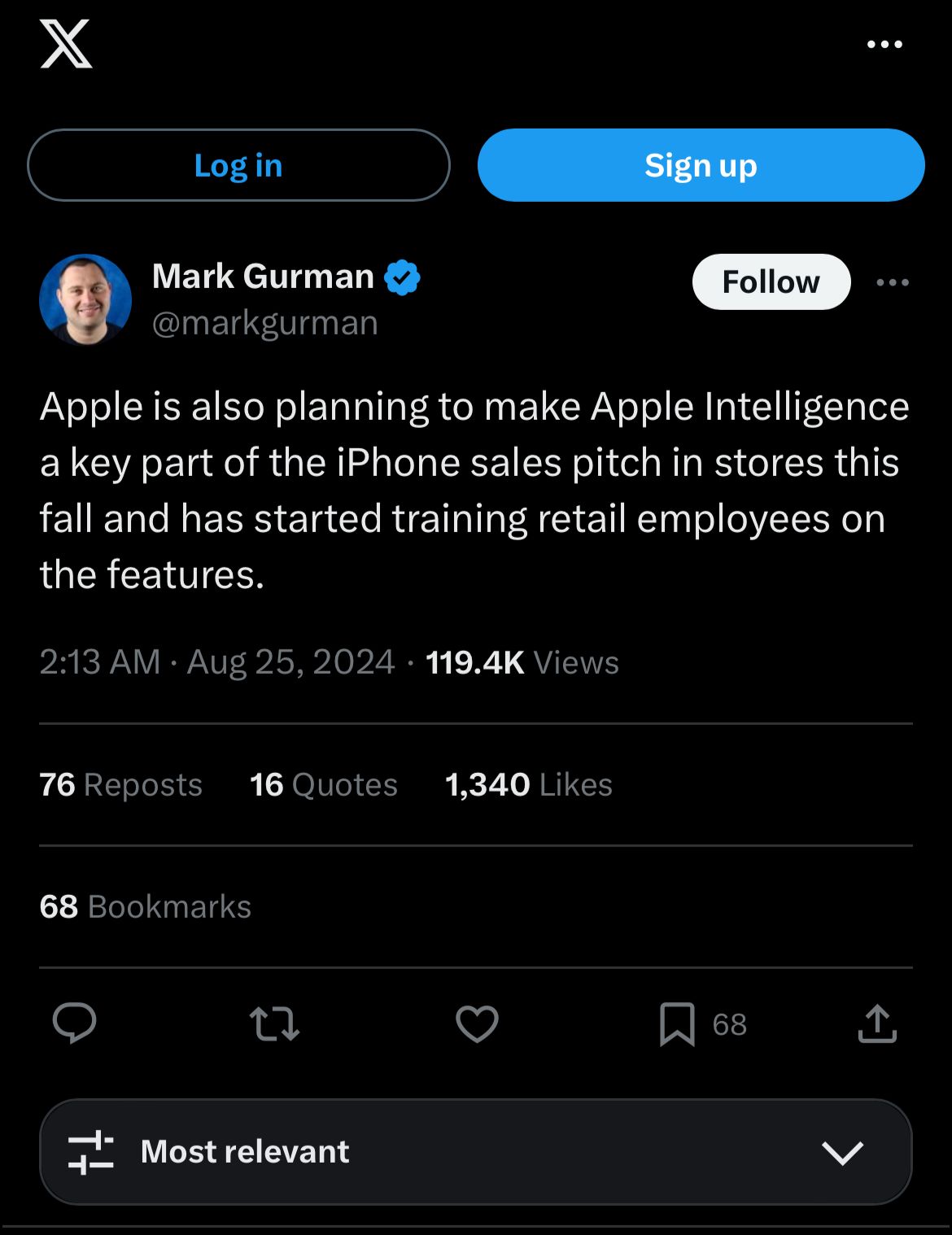This screenshot has width=952, height=1235.
Task: View who liked the tweet
Action: [x=529, y=784]
